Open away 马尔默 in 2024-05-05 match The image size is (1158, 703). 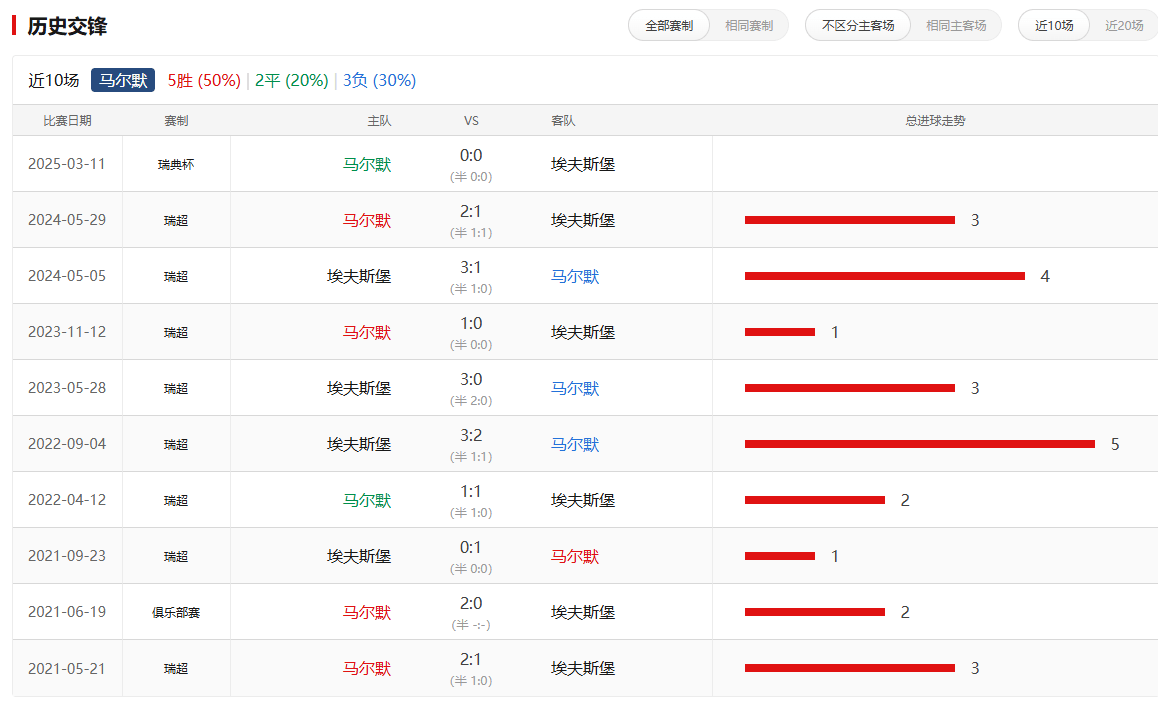point(575,276)
